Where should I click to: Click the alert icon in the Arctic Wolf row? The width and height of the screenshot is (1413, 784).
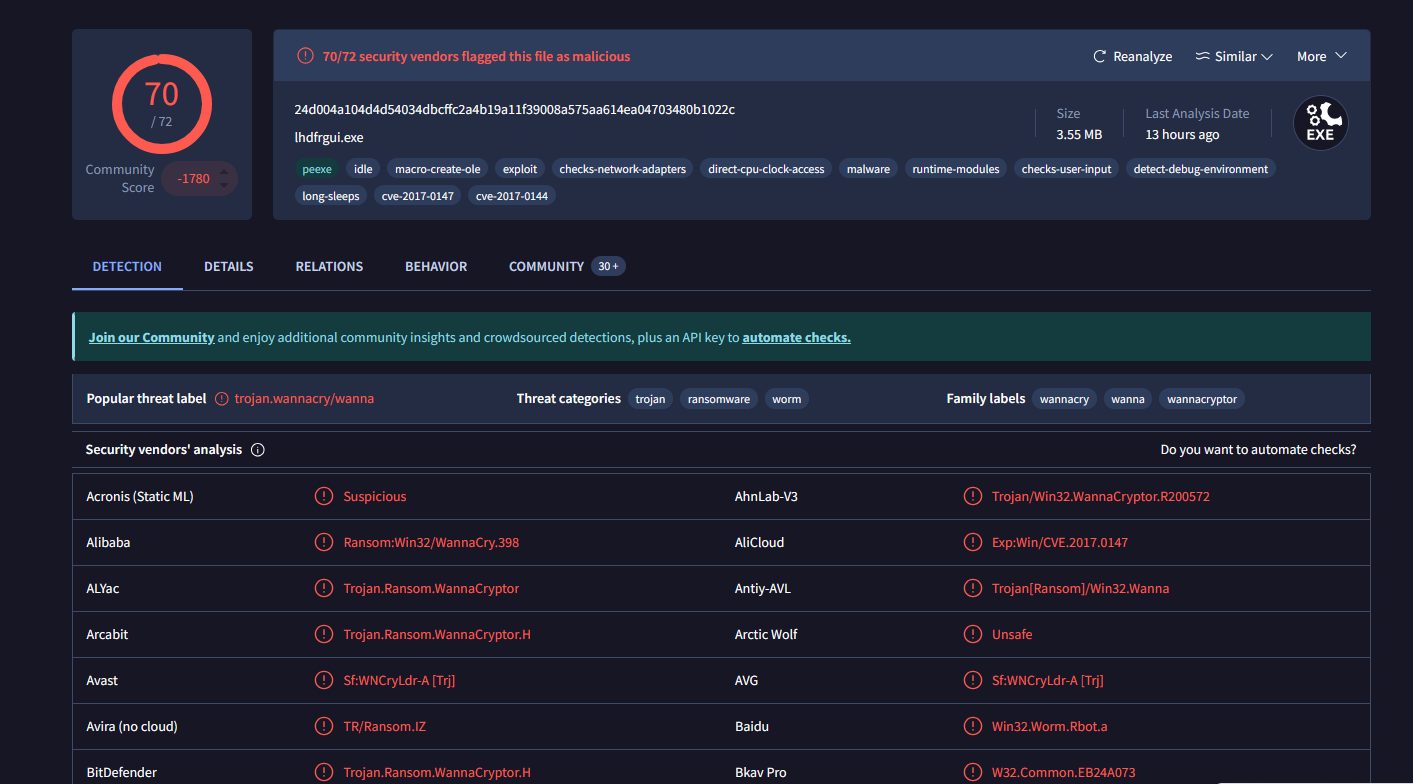tap(972, 634)
